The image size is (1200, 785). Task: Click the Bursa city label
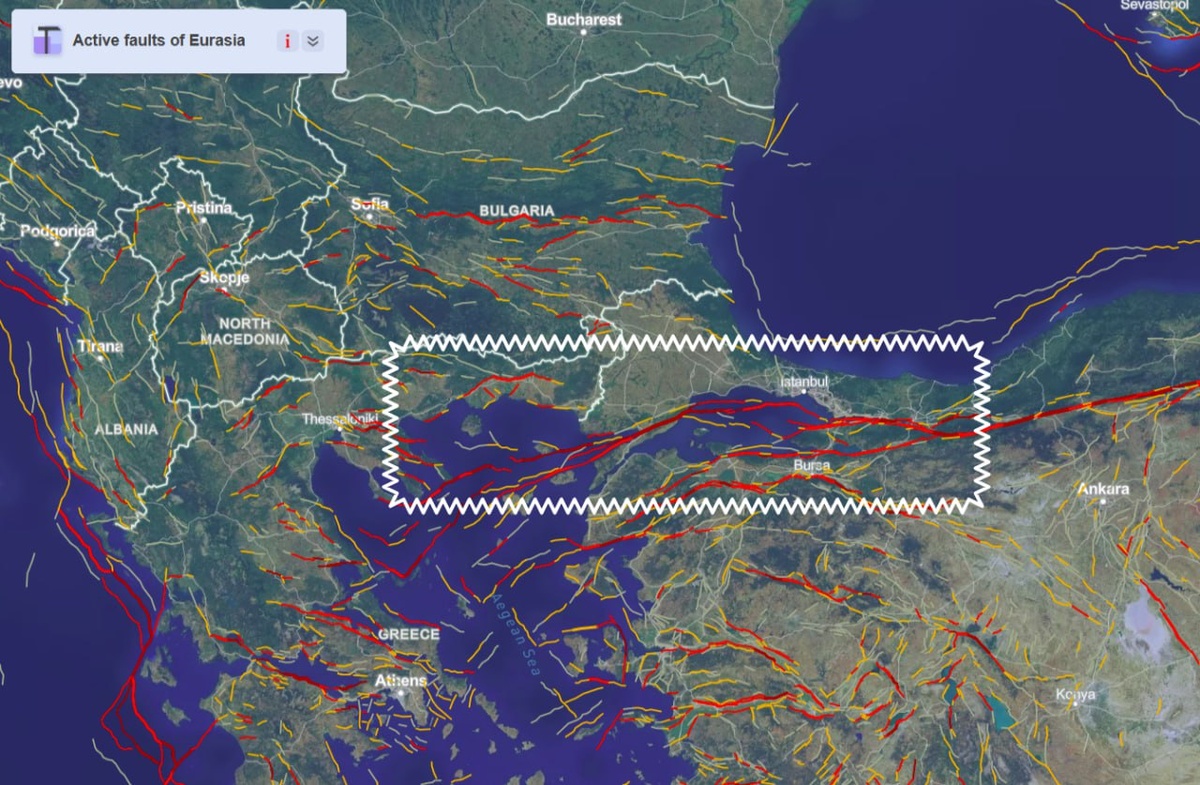[x=812, y=466]
